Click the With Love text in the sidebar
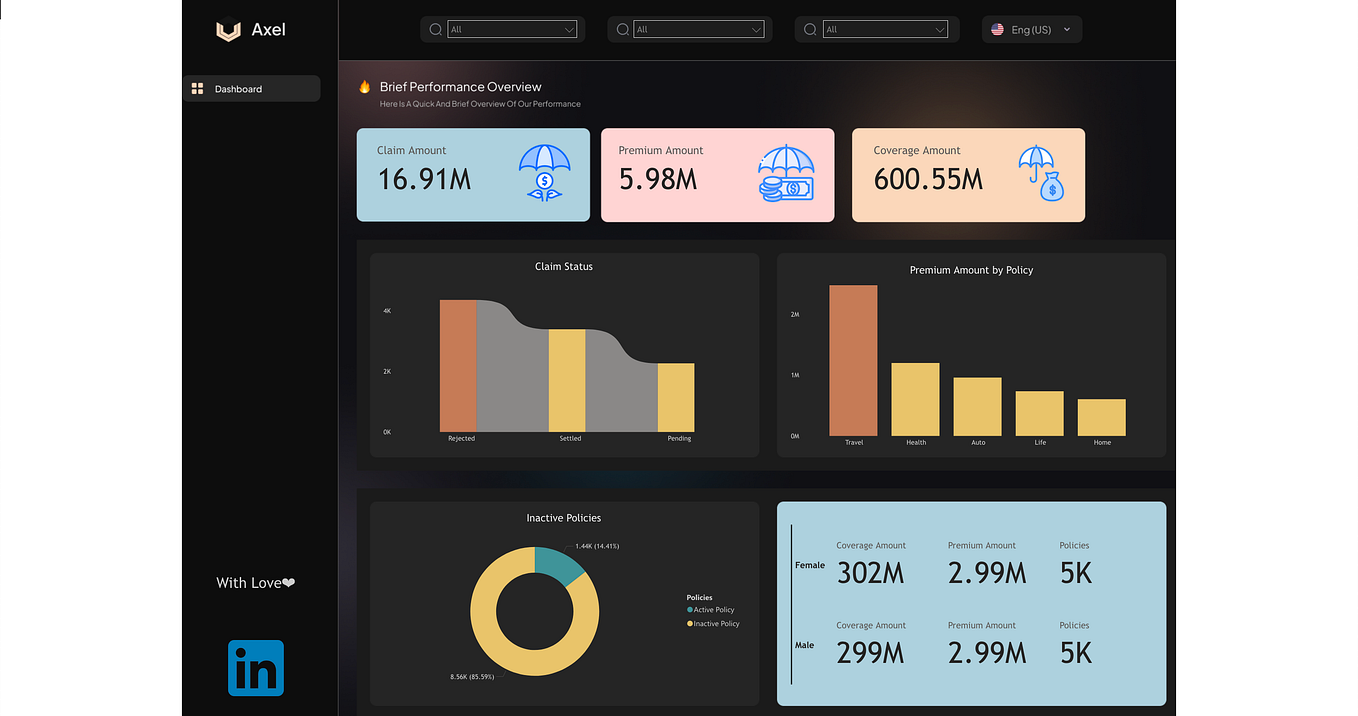Screen dimensions: 1358x716 255,582
